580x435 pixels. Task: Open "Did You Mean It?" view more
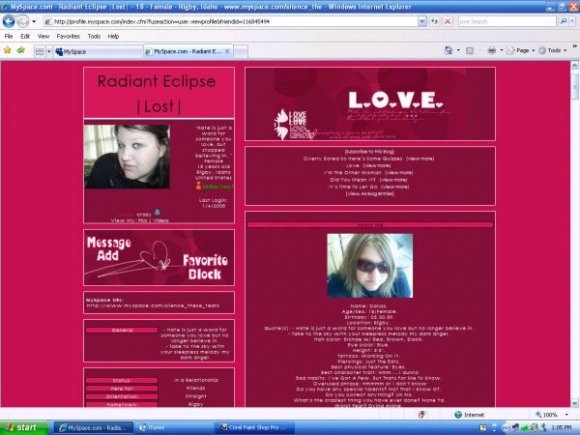point(394,180)
